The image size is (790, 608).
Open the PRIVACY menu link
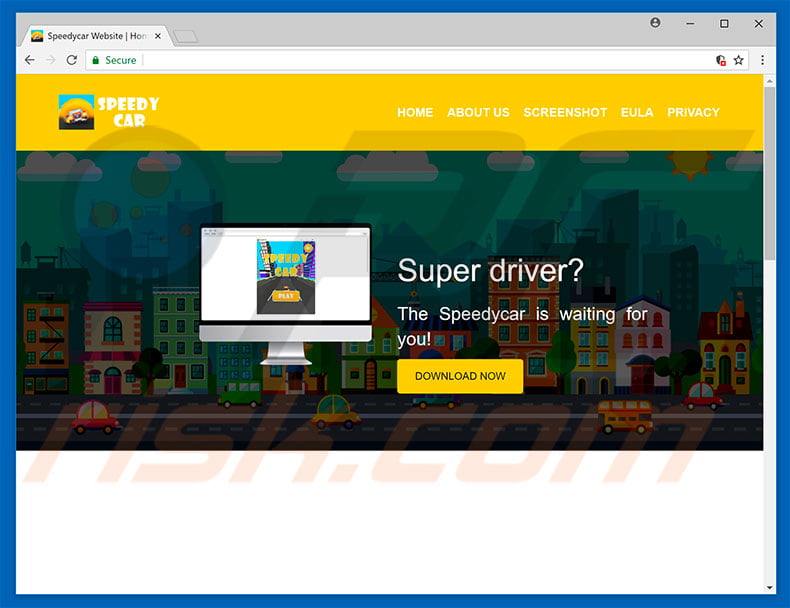(x=693, y=112)
